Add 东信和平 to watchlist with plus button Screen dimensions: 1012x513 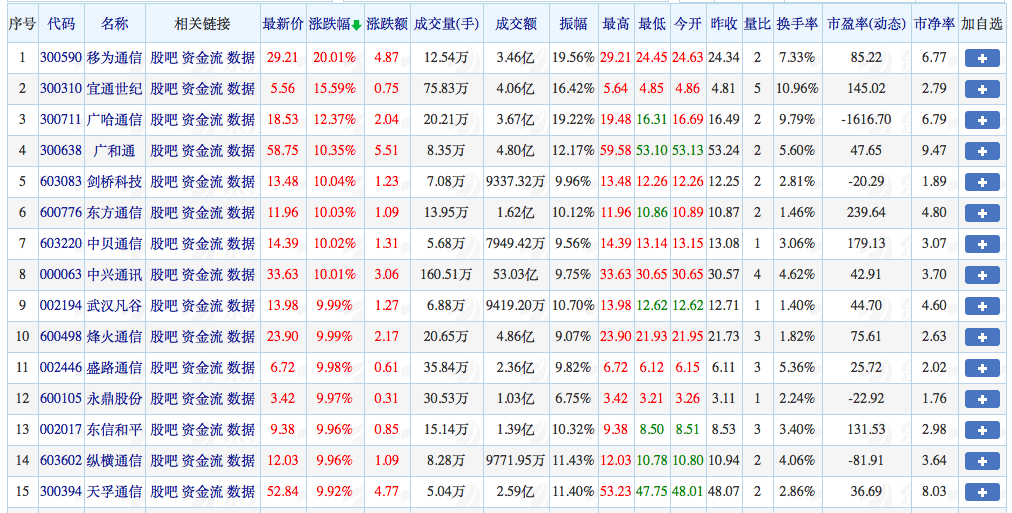tap(982, 430)
